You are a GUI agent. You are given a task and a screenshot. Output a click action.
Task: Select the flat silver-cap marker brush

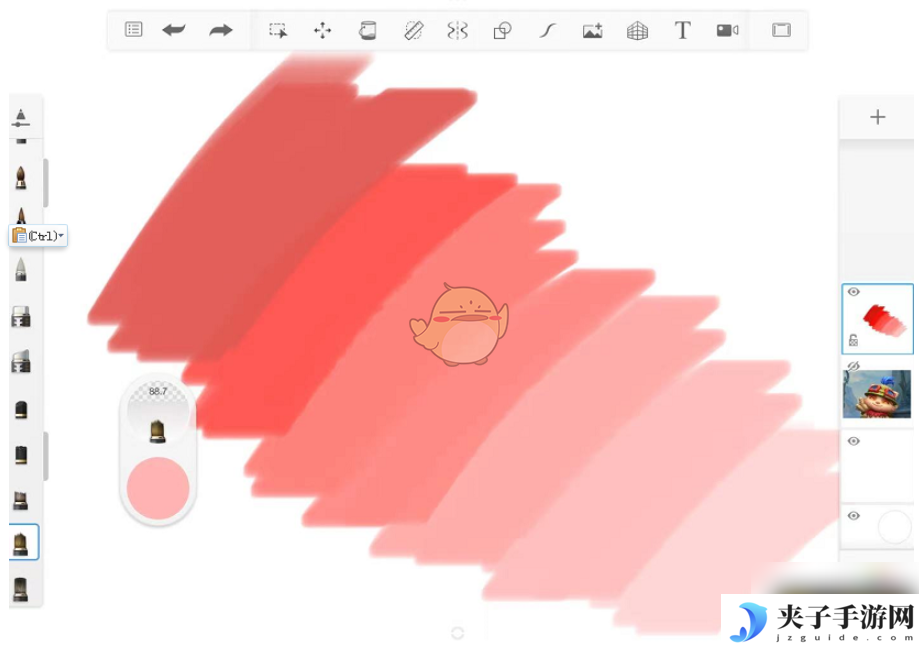point(21,317)
